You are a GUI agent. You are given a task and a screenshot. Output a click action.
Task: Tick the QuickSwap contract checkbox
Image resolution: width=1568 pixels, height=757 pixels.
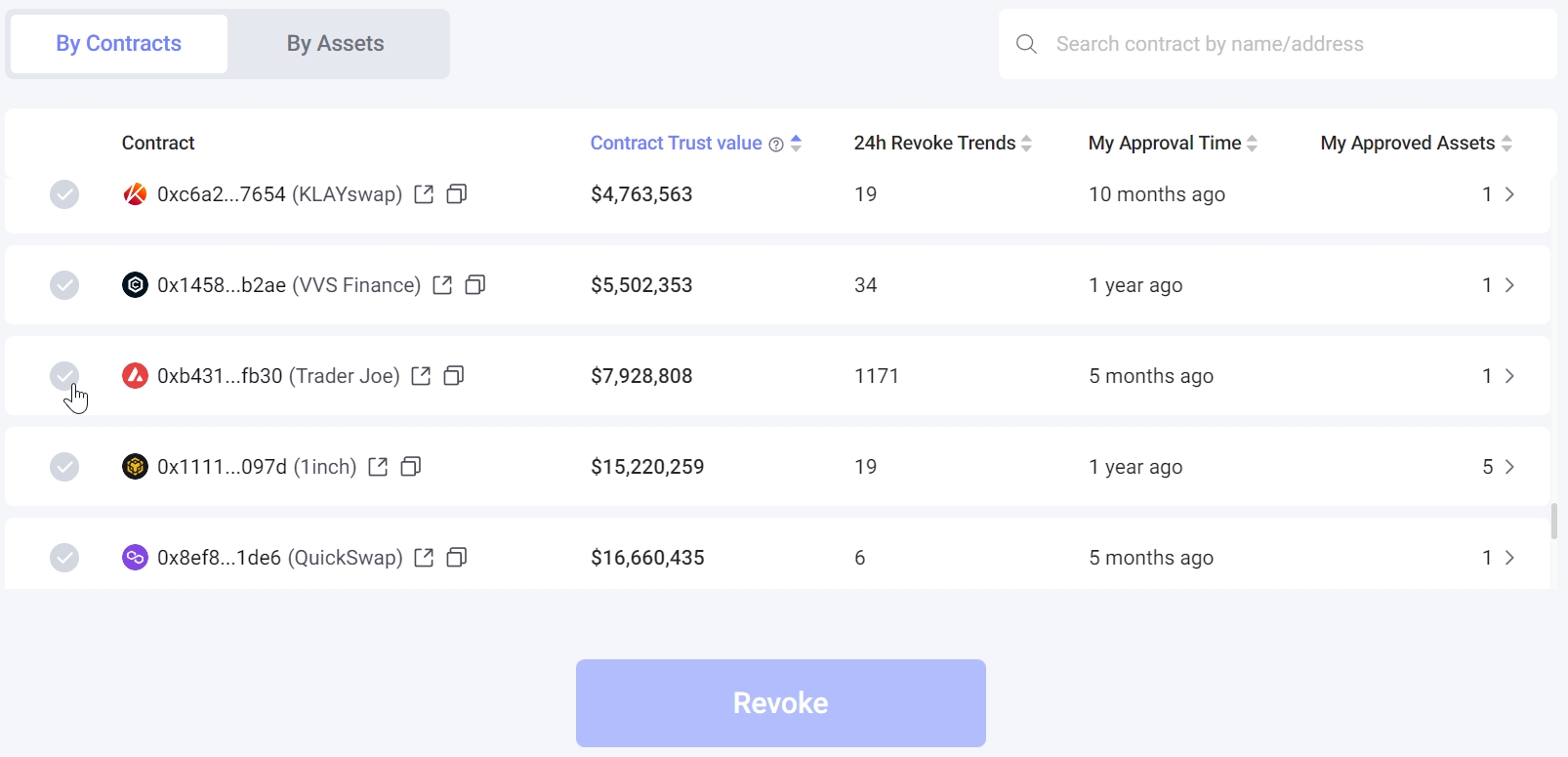point(64,558)
